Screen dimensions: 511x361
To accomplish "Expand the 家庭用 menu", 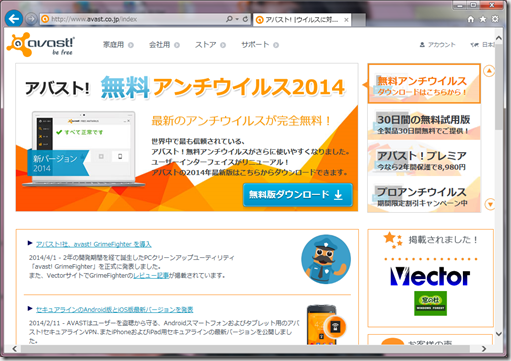I will click(118, 45).
